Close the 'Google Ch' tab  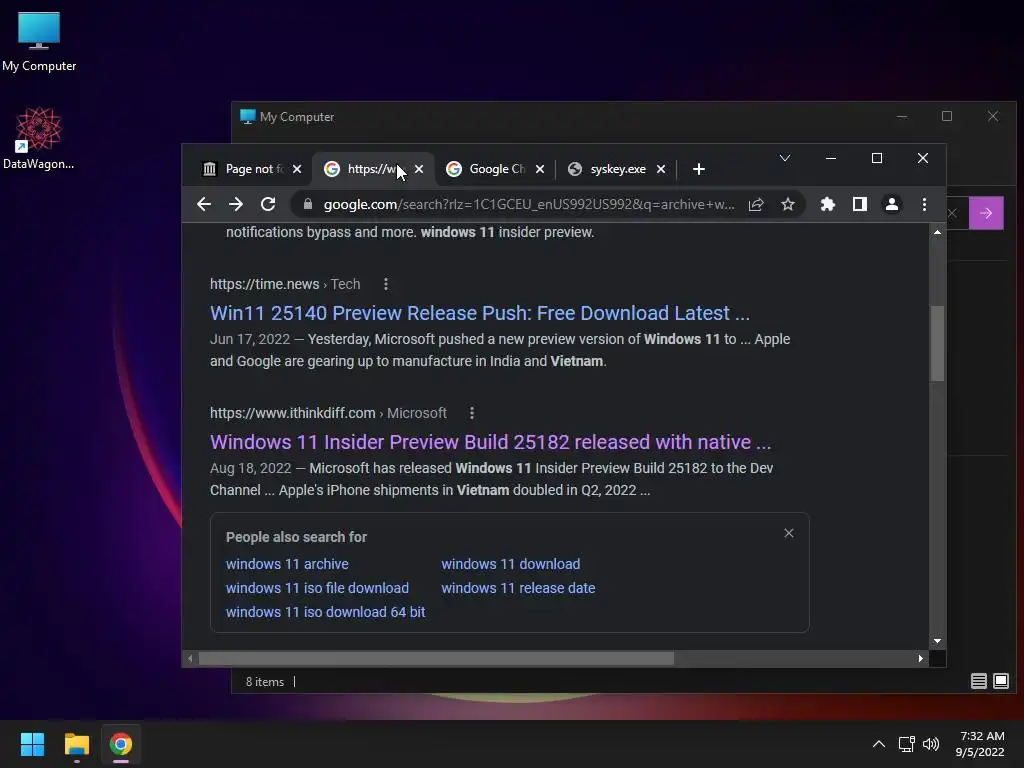540,169
